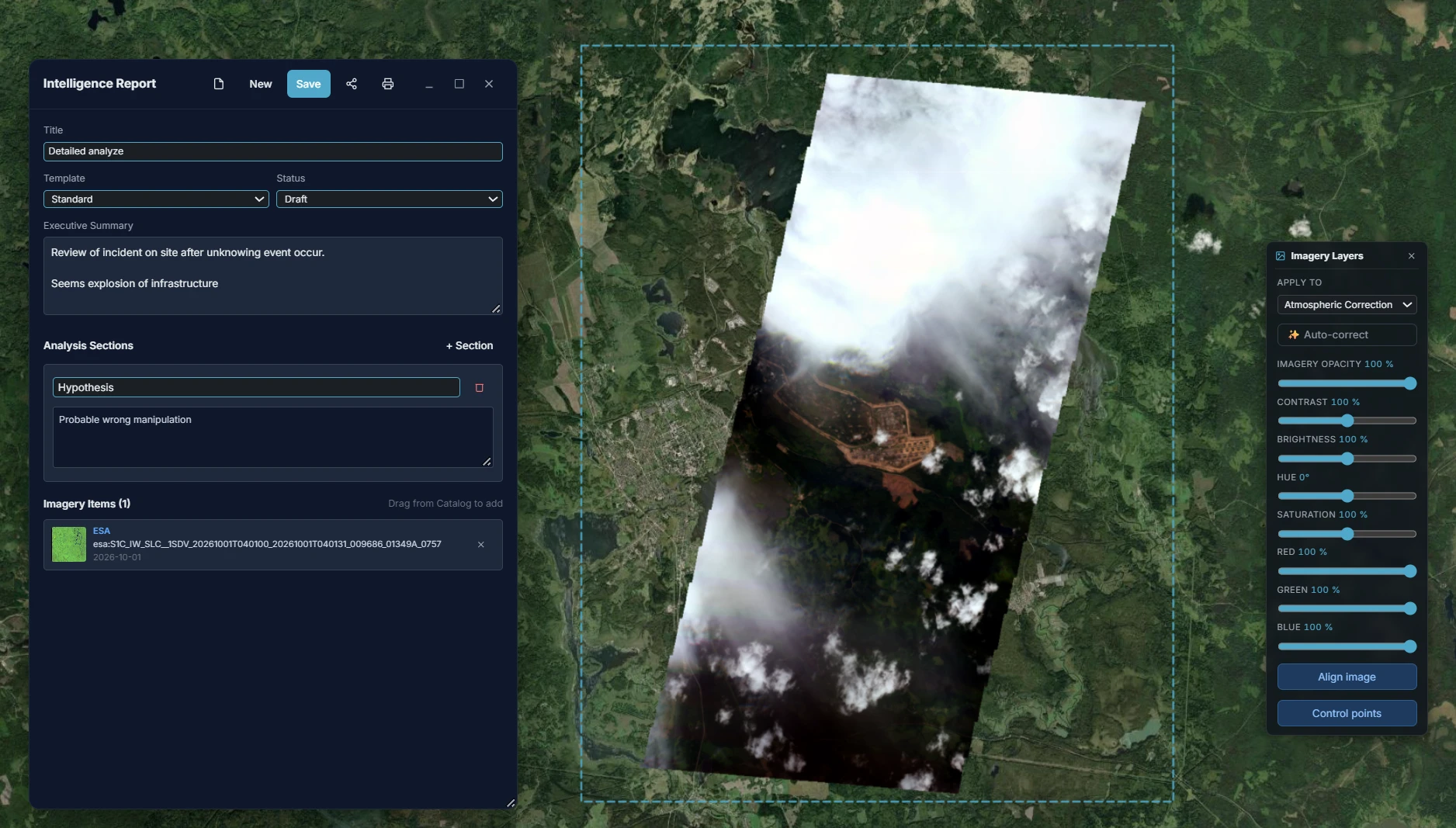The image size is (1456, 828).
Task: Add a new analysis section
Action: (470, 345)
